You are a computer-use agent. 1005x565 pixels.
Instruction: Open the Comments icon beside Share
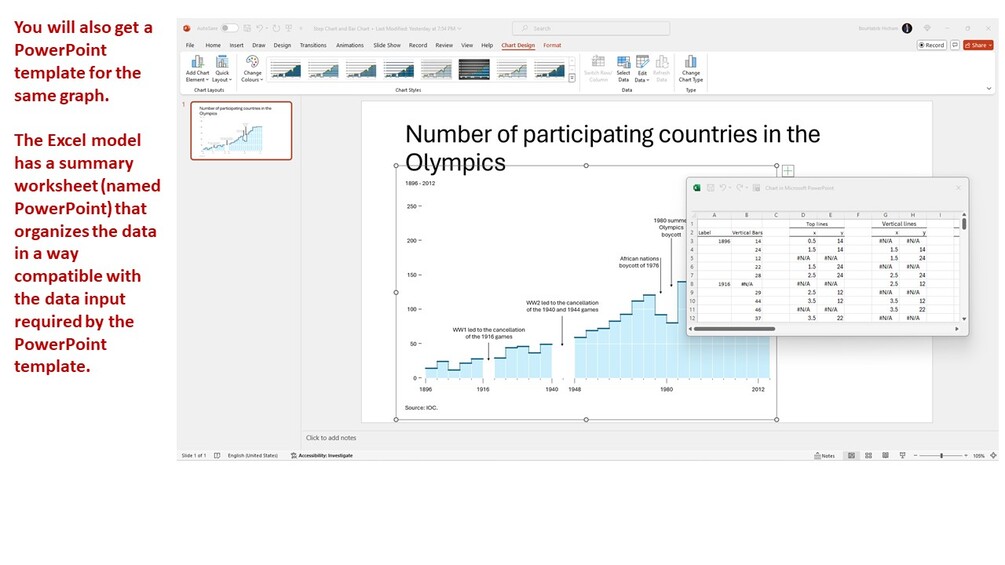[954, 45]
